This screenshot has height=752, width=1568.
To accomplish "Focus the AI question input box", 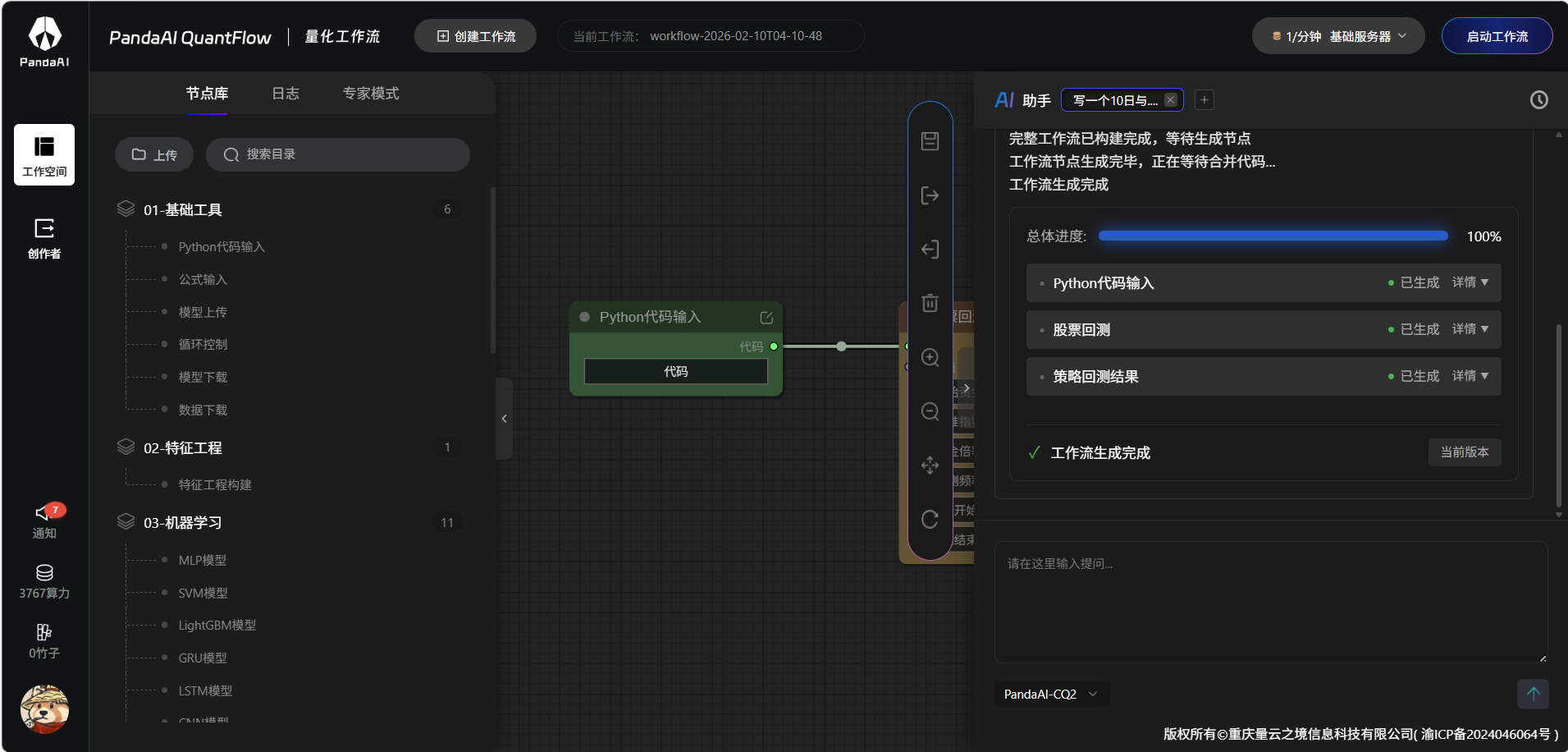I will [1271, 602].
